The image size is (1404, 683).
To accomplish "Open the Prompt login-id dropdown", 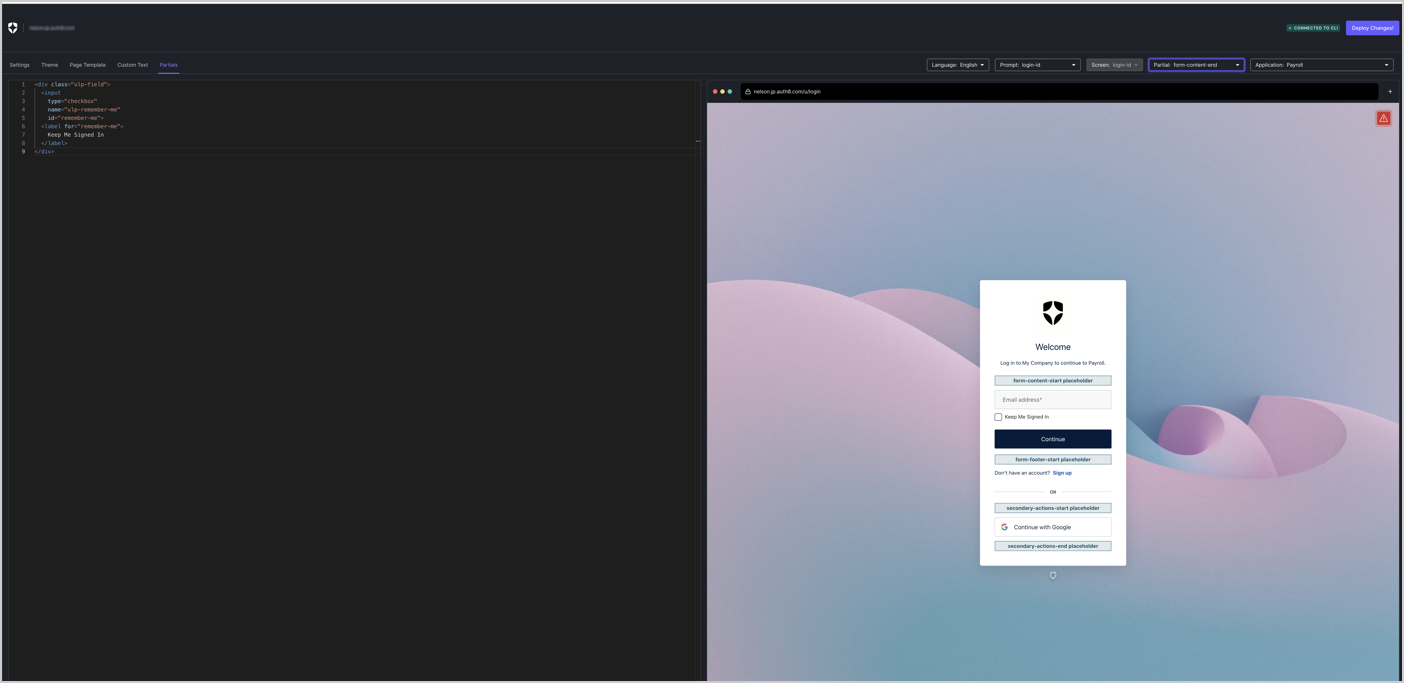I will pos(1038,65).
